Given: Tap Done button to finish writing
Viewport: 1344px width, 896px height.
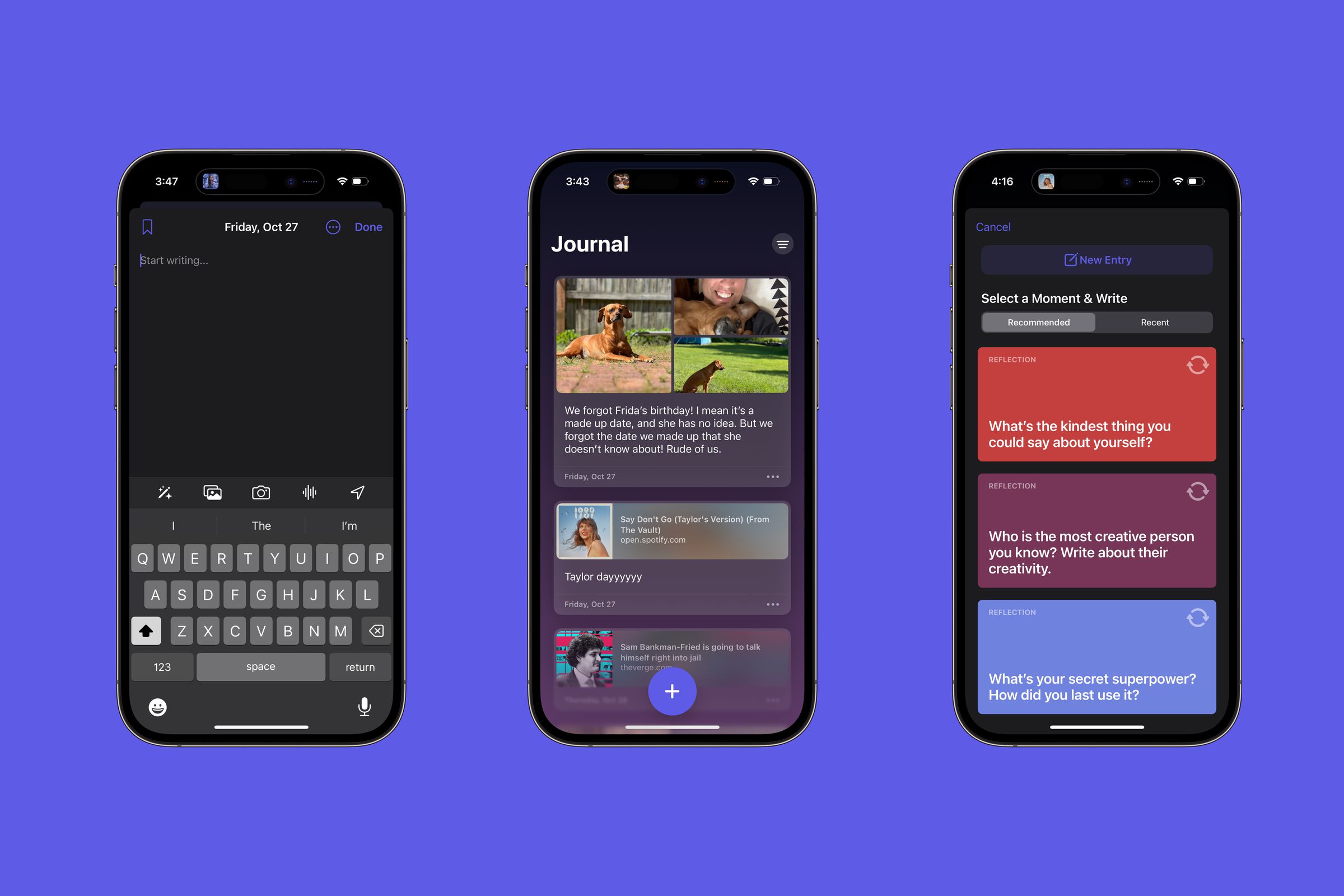Looking at the screenshot, I should pyautogui.click(x=369, y=225).
